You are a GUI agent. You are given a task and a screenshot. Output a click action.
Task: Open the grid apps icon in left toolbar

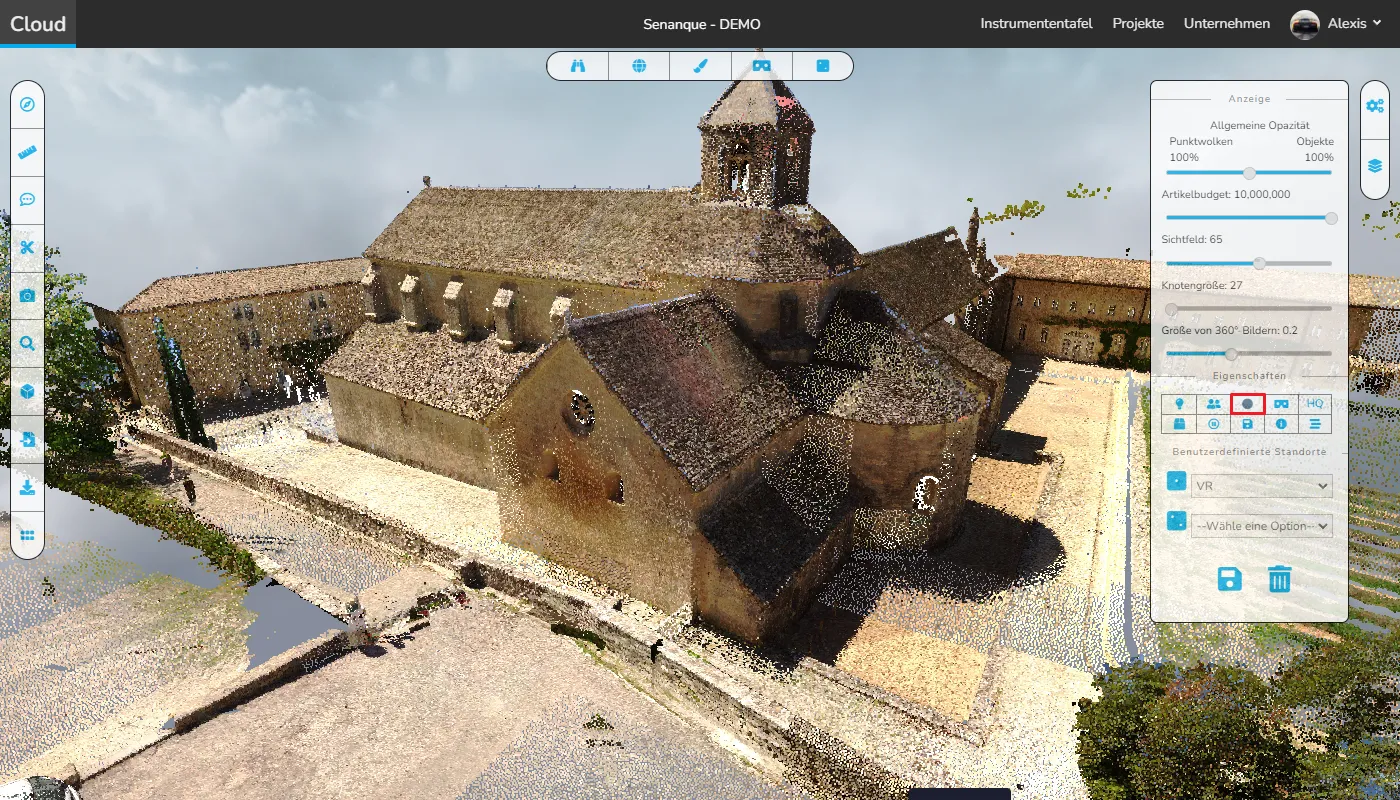tap(27, 535)
